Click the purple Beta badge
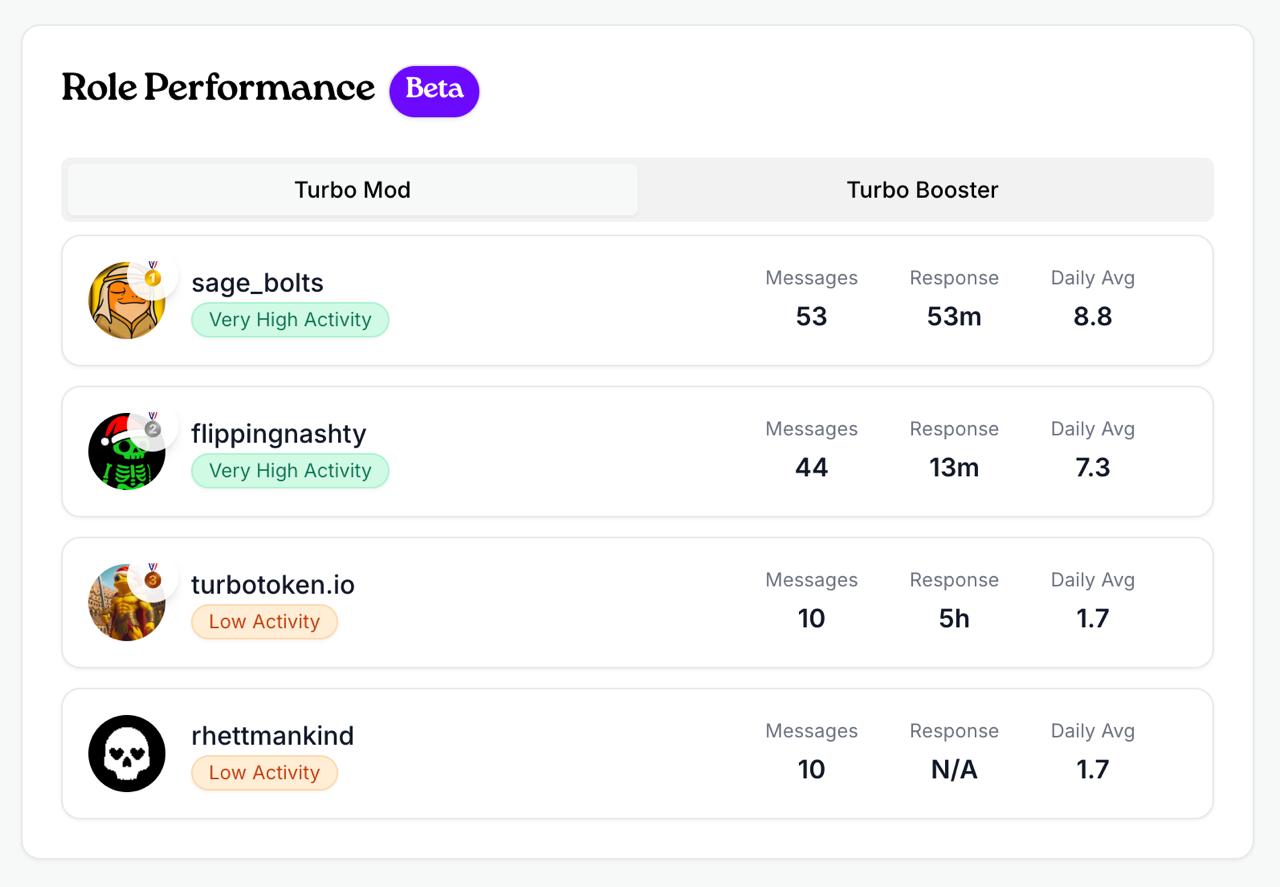Image resolution: width=1280 pixels, height=887 pixels. (434, 90)
